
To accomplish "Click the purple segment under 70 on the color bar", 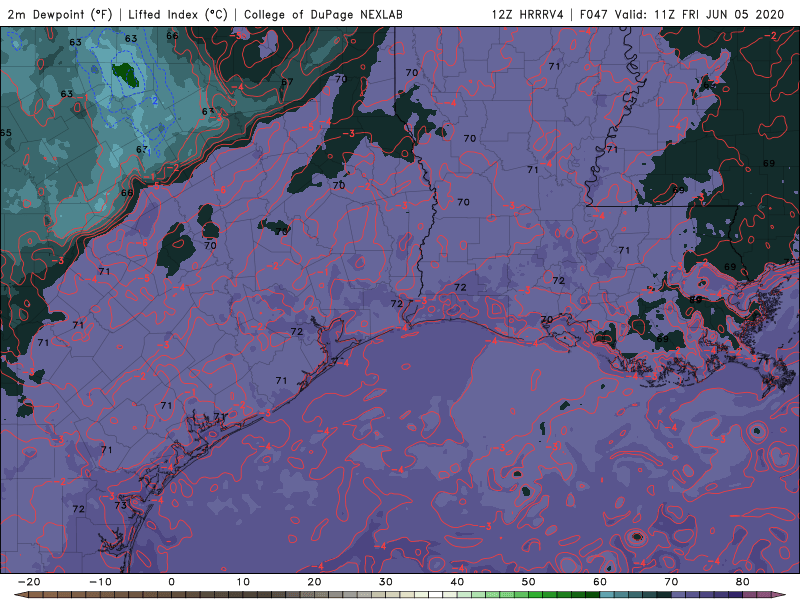I will tap(678, 595).
